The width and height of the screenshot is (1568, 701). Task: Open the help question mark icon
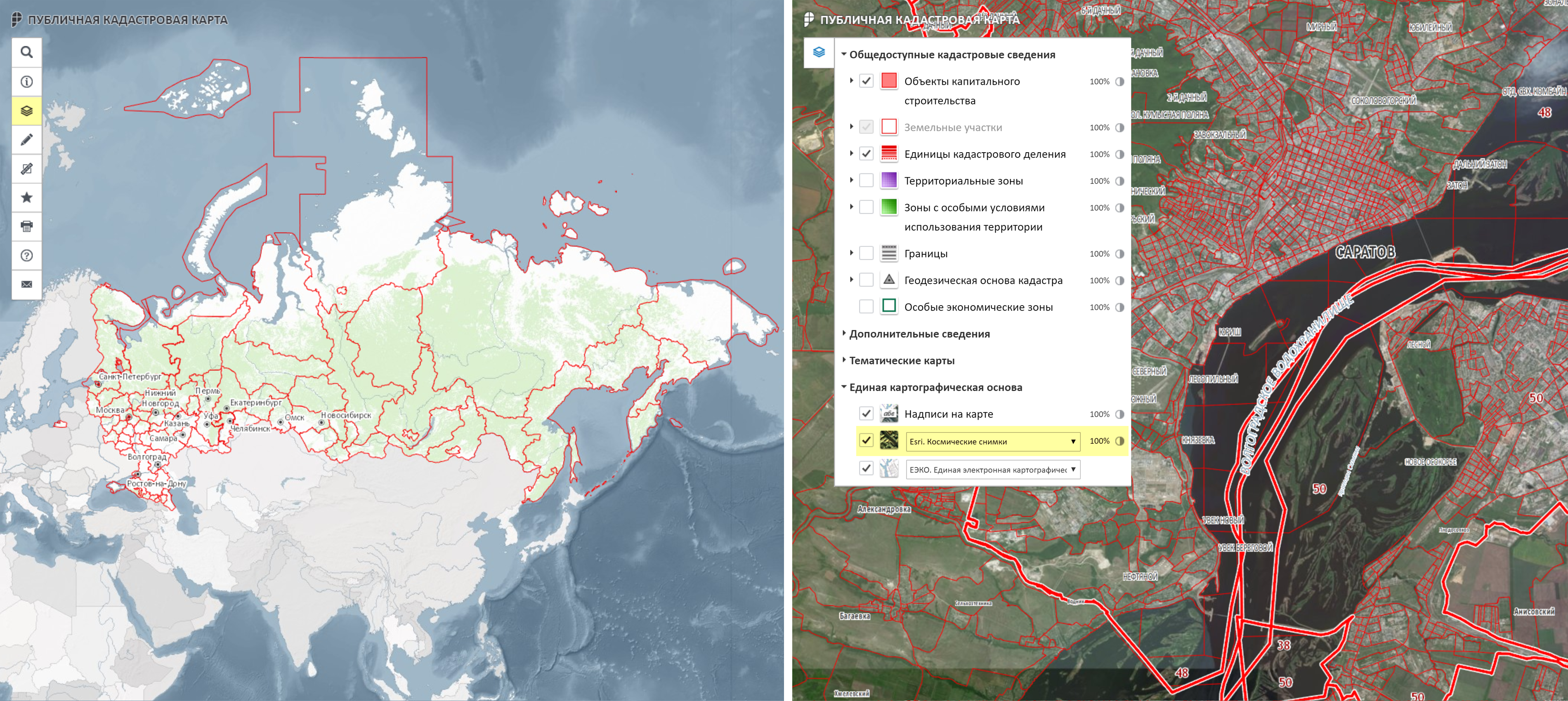pos(27,256)
